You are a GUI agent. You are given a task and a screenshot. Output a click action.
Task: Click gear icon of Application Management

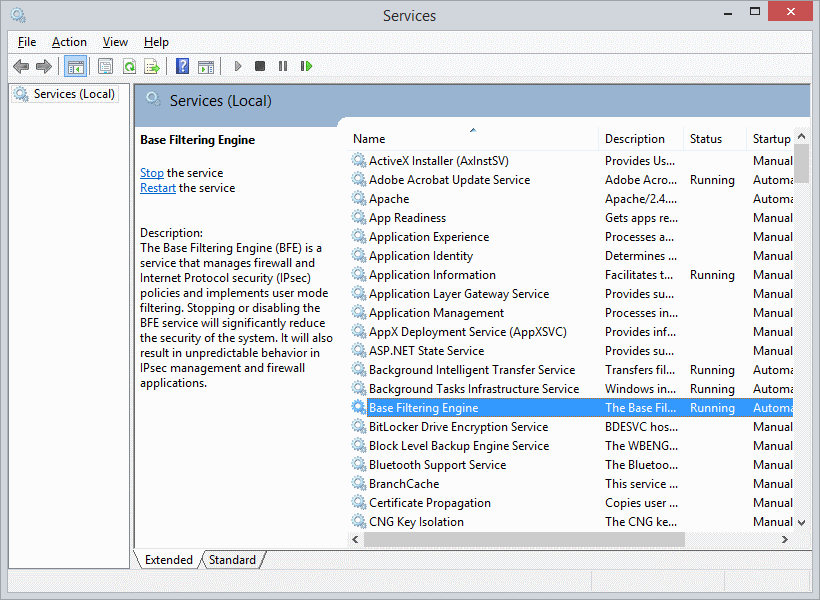pyautogui.click(x=358, y=312)
